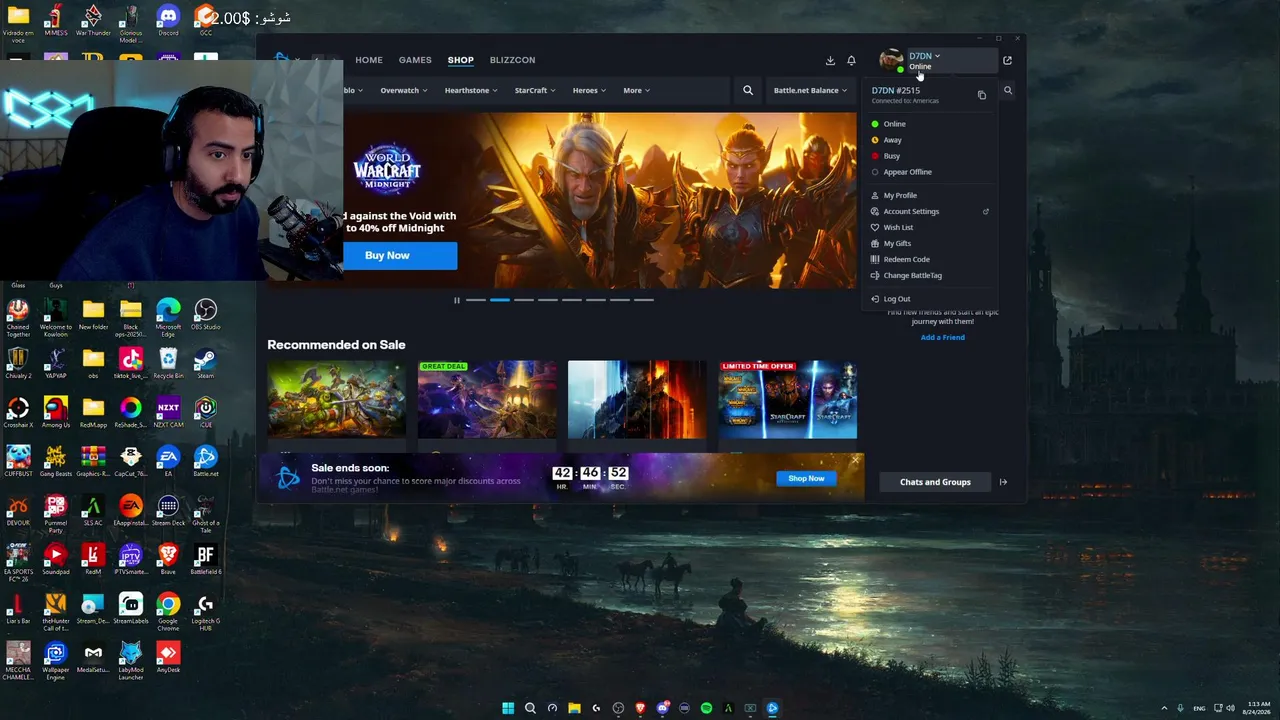Open the LIMITED TIME OFFER StarCraft thumbnail
Image resolution: width=1280 pixels, height=720 pixels.
(788, 399)
